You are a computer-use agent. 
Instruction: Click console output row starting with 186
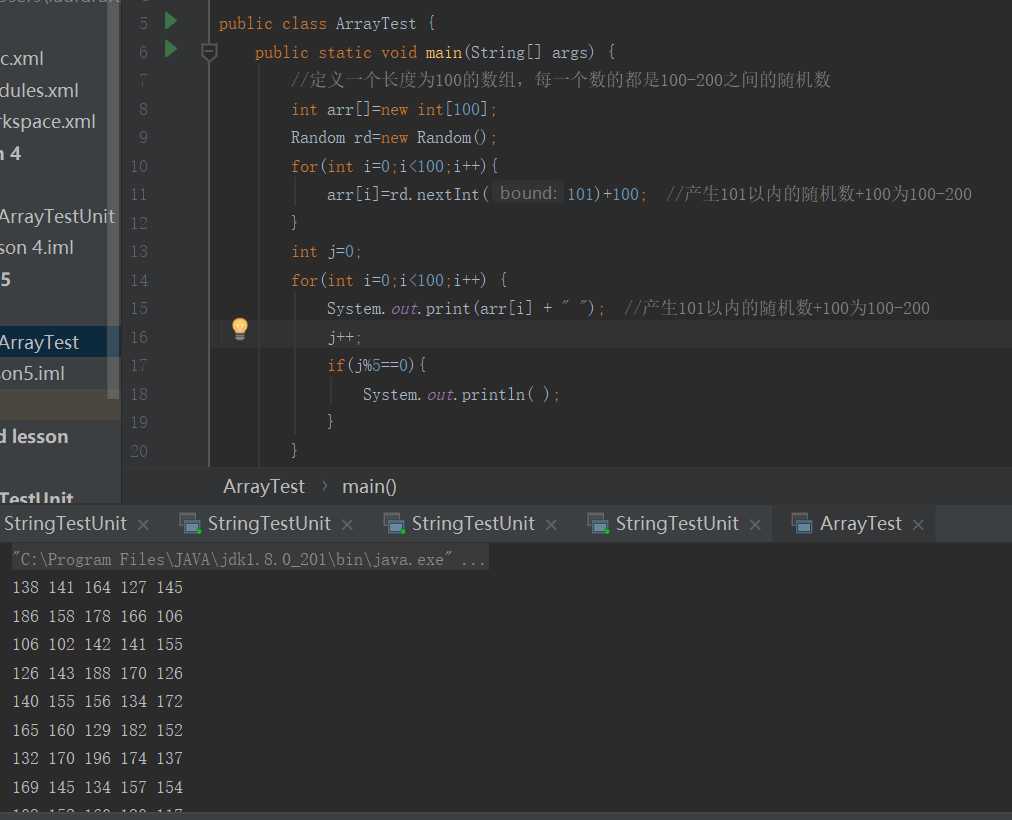pyautogui.click(x=97, y=616)
